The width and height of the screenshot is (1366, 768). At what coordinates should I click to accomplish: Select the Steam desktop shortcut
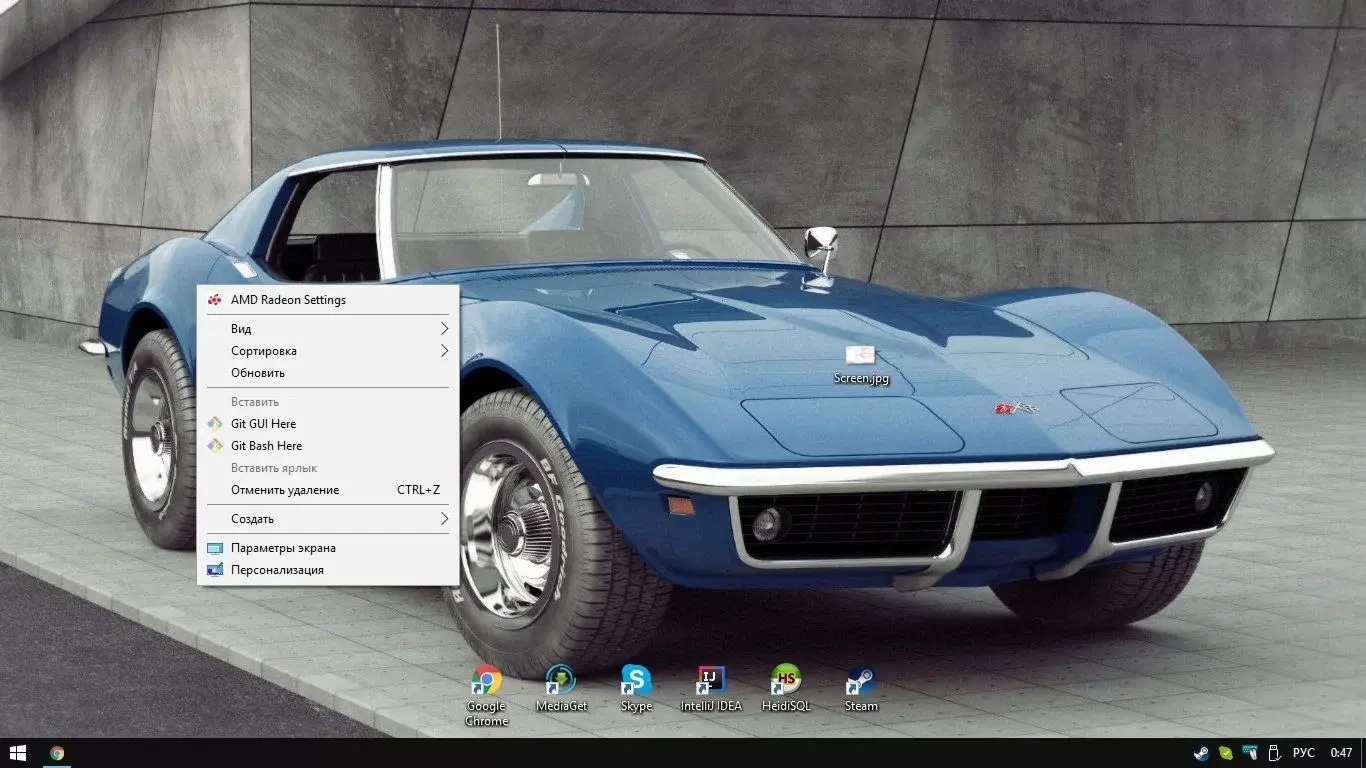coord(861,689)
